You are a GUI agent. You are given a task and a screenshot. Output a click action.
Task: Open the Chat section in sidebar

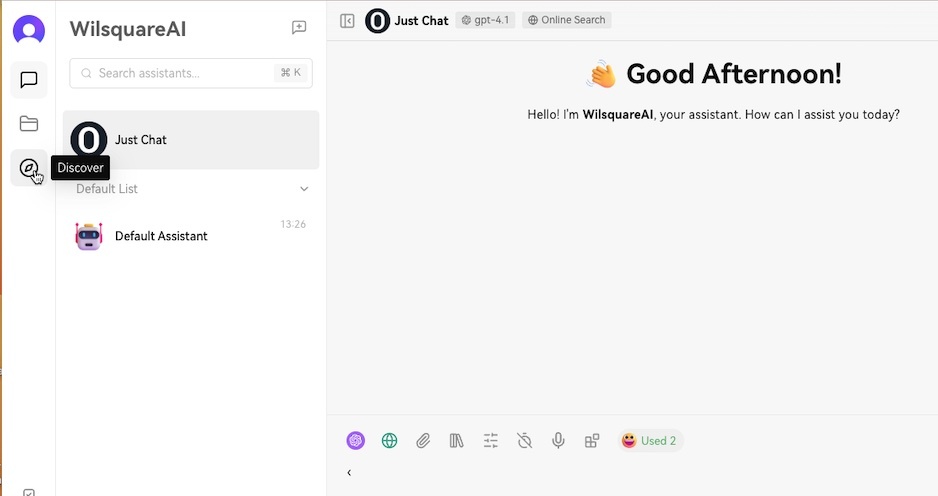pyautogui.click(x=29, y=80)
